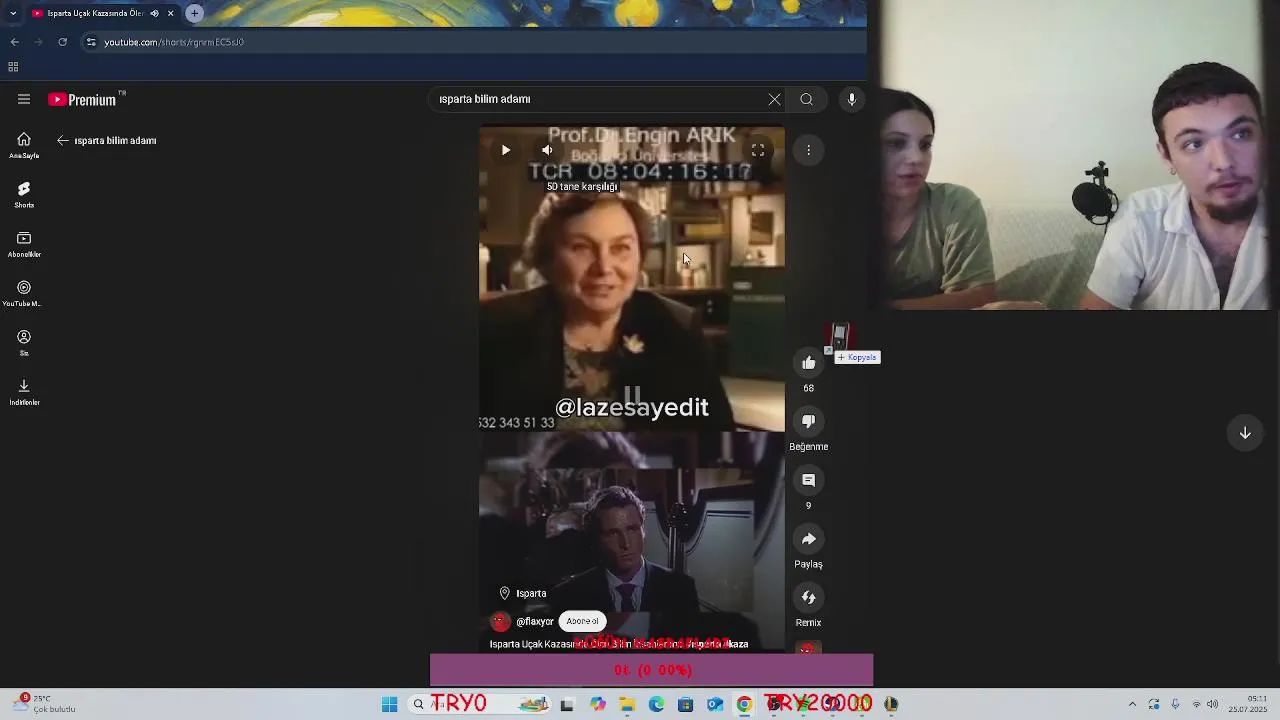Image resolution: width=1280 pixels, height=720 pixels.
Task: Open the Isparta location tag
Action: (x=523, y=593)
